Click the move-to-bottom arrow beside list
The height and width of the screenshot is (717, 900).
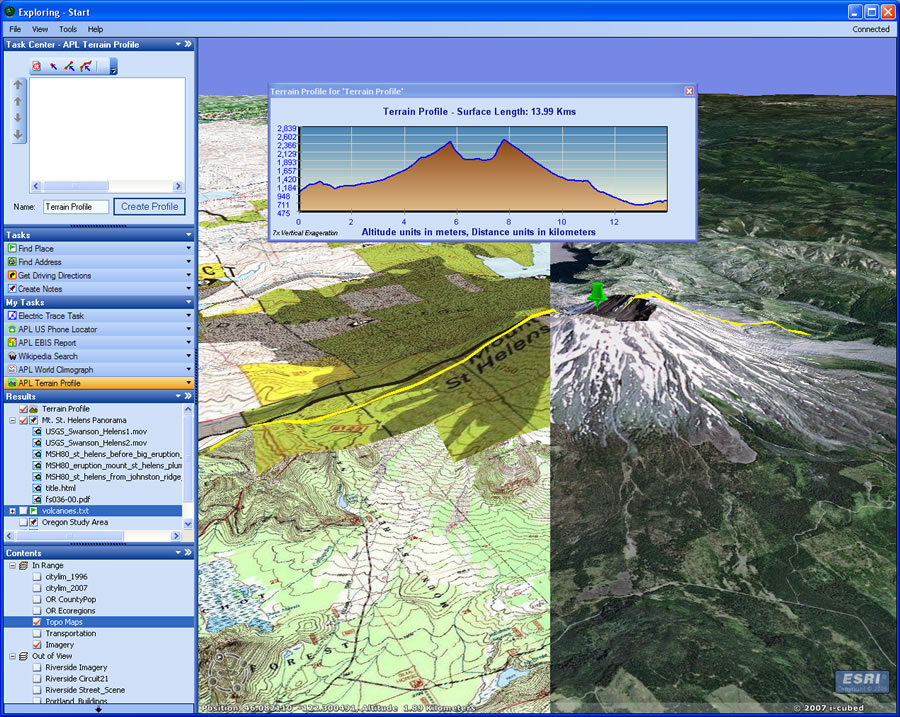(18, 134)
